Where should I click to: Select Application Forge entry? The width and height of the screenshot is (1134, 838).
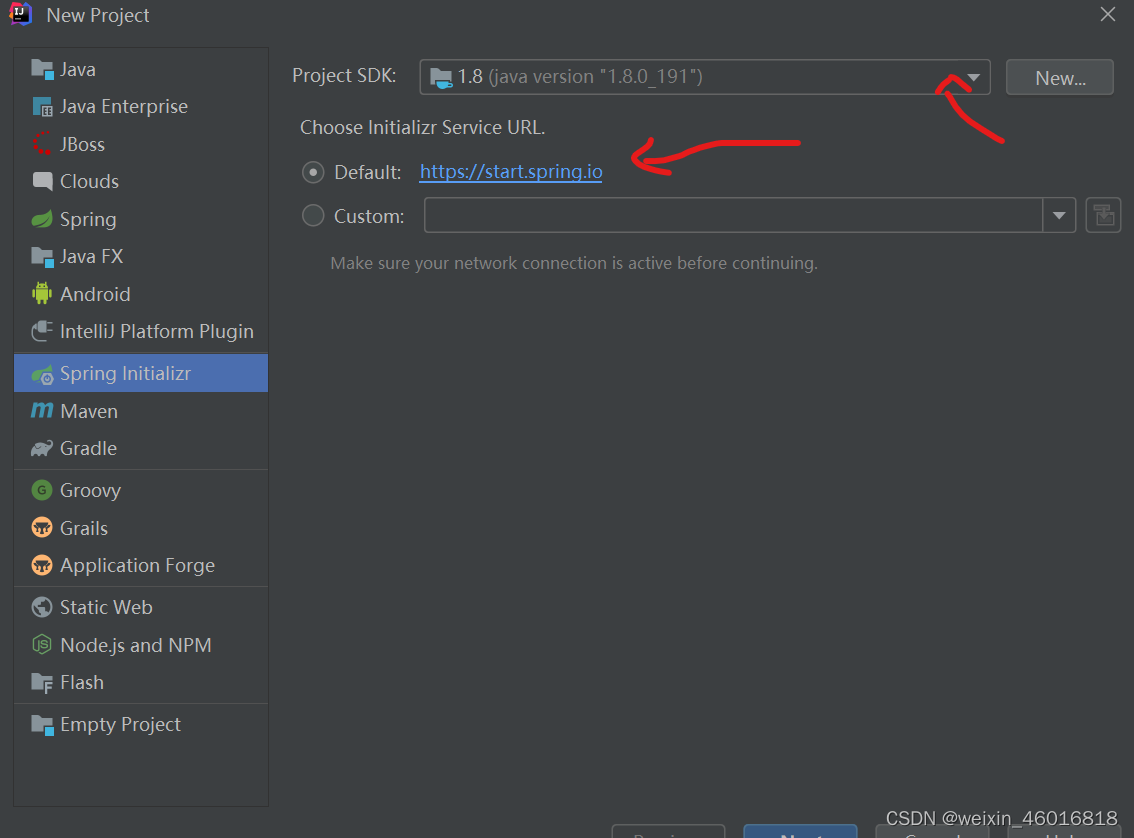click(141, 565)
